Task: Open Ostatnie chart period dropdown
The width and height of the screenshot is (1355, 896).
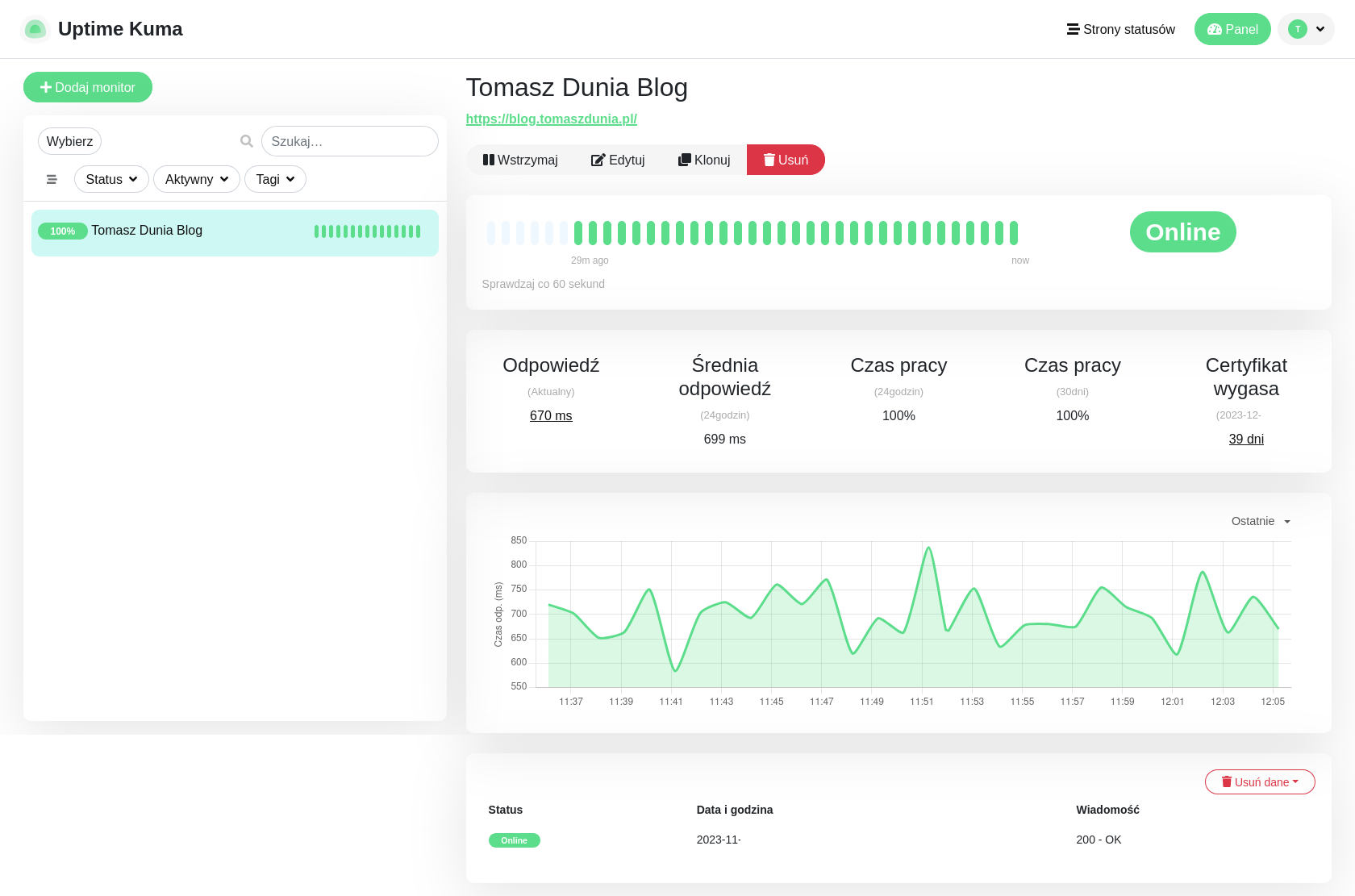Action: click(1261, 521)
